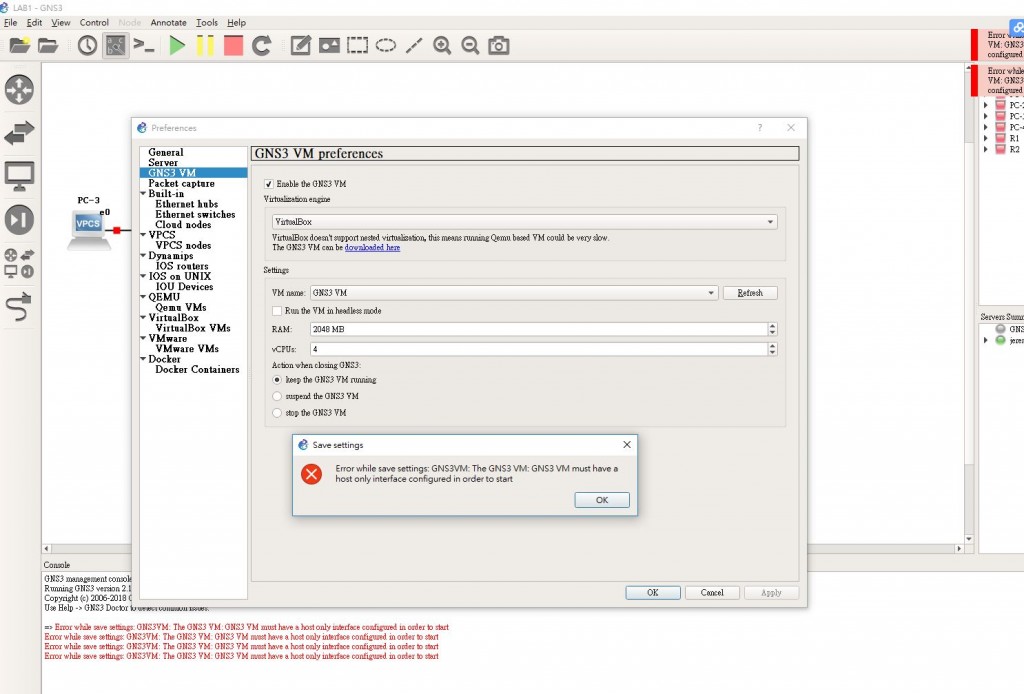Collapse the Docker tree section
Viewport: 1024px width, 694px height.
coord(143,359)
